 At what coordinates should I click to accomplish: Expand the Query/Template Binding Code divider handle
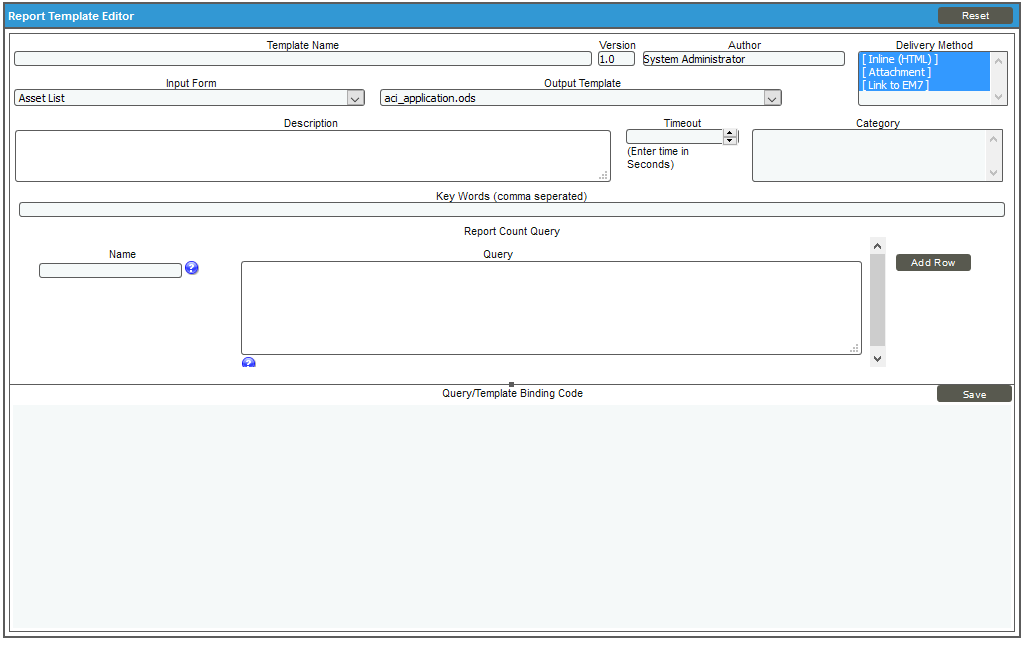point(511,383)
